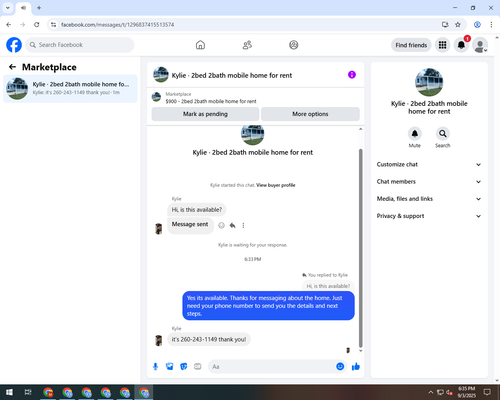Click the 'Hi, is this available?' message from Kylie
The height and width of the screenshot is (400, 500).
(x=197, y=210)
